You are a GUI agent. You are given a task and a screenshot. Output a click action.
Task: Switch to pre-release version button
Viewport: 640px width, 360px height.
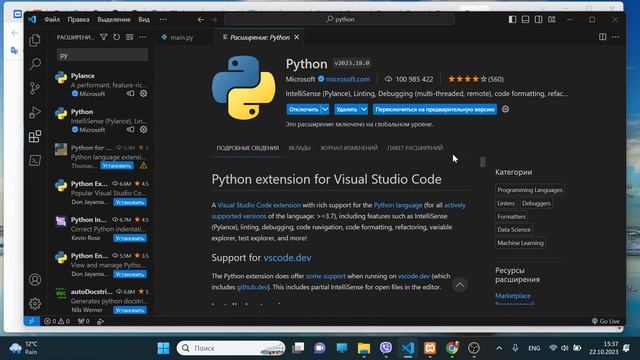pos(435,109)
